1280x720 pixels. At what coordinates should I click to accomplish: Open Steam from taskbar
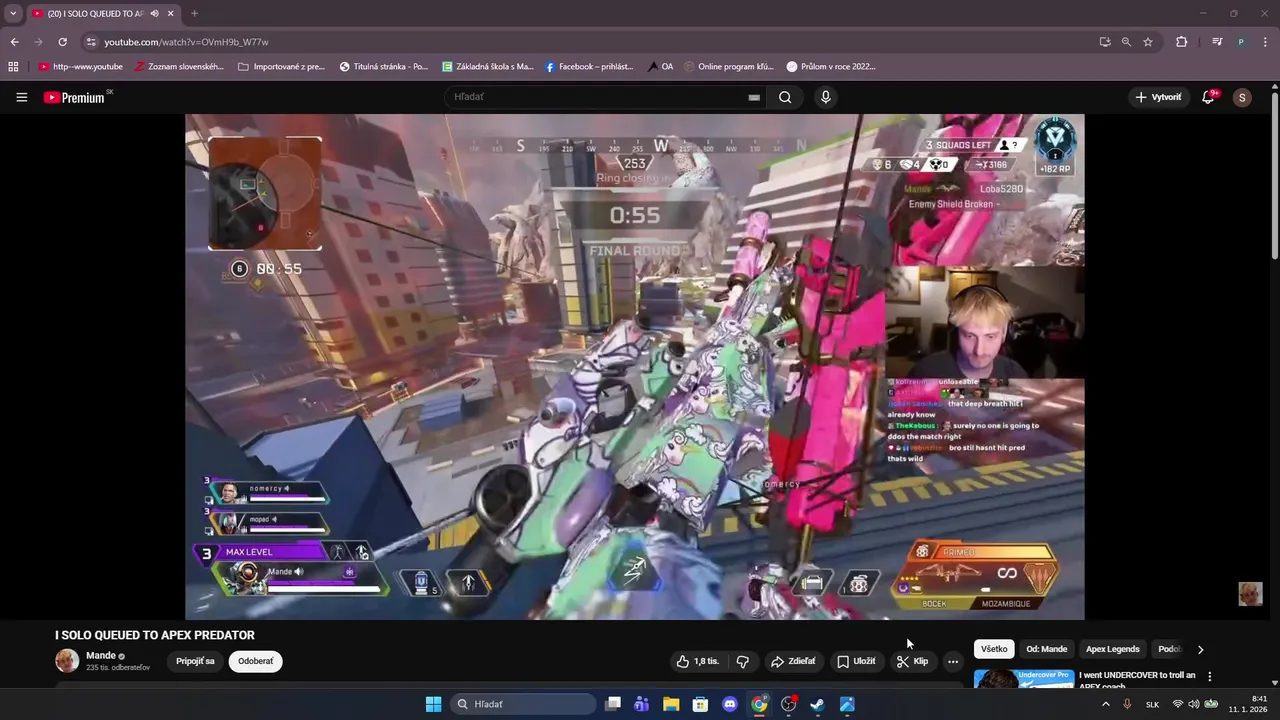point(817,704)
